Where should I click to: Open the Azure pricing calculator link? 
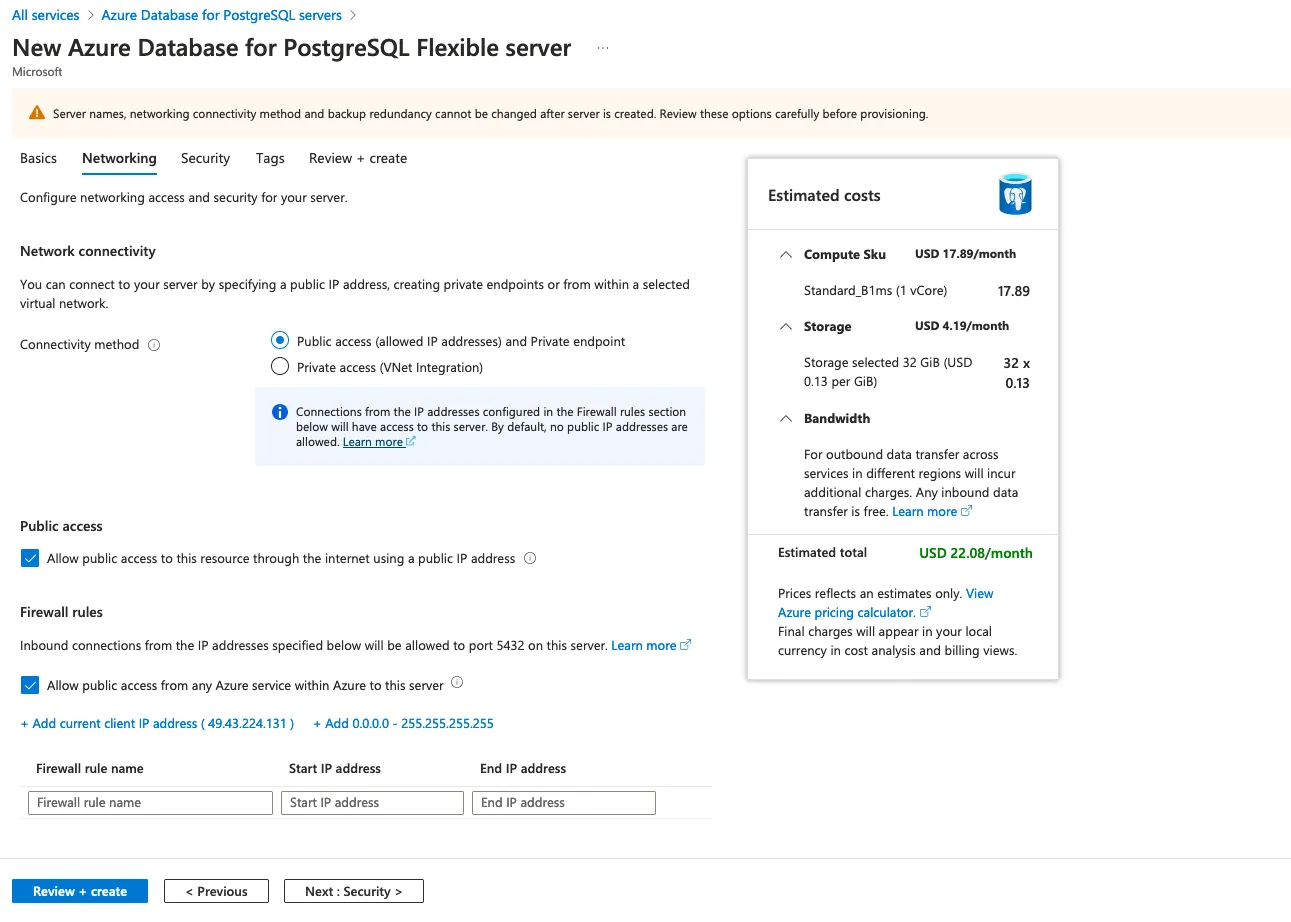tap(846, 613)
